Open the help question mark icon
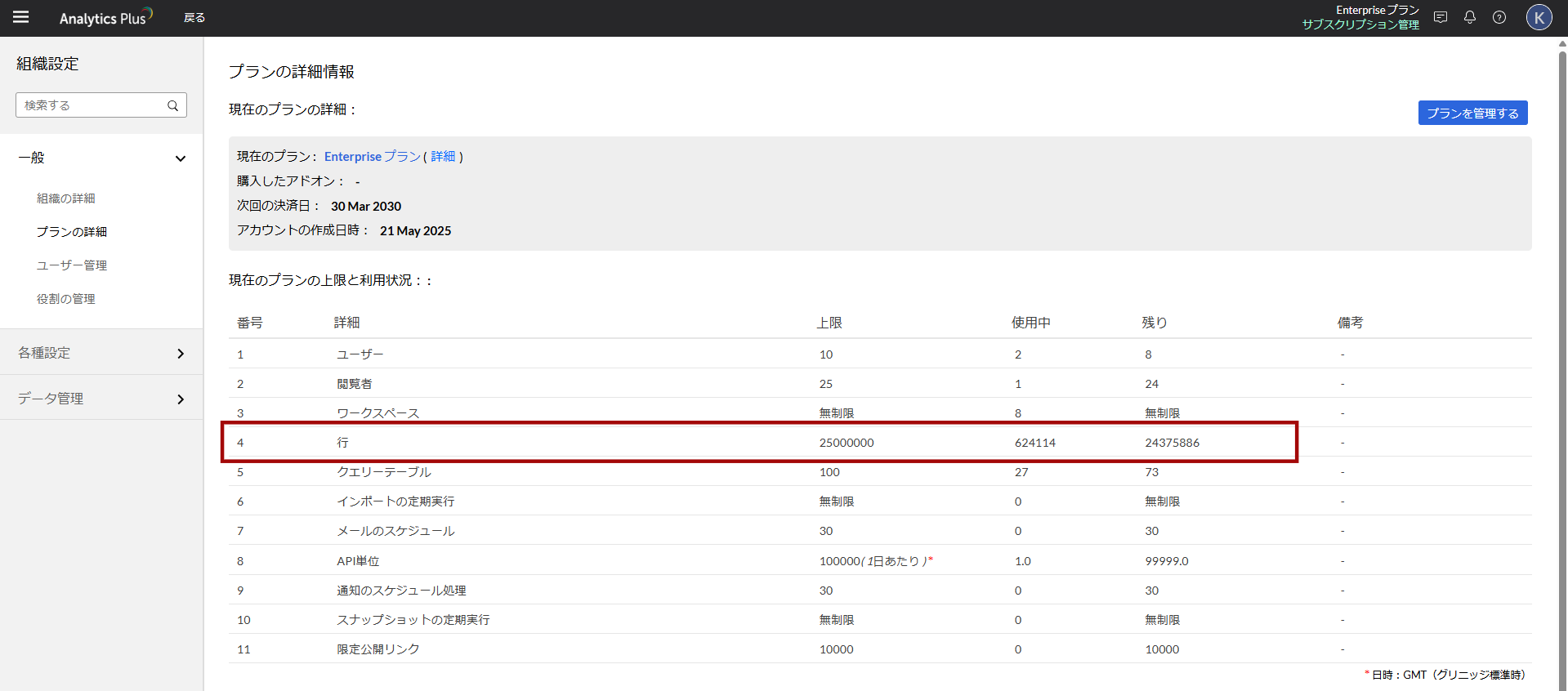This screenshot has height=691, width=1568. [1499, 17]
